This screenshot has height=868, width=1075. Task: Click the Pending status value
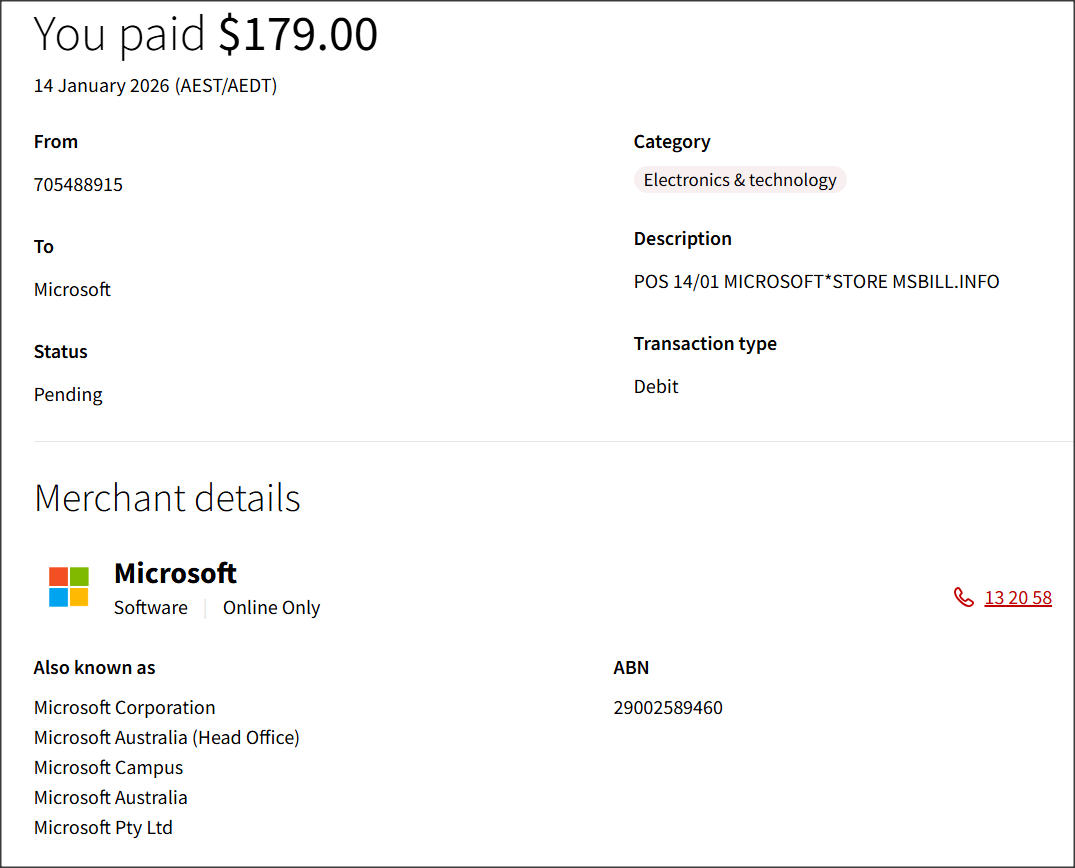(68, 395)
